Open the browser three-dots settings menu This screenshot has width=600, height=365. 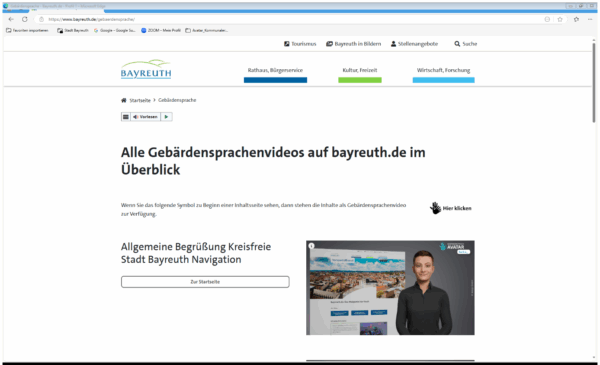click(x=590, y=19)
